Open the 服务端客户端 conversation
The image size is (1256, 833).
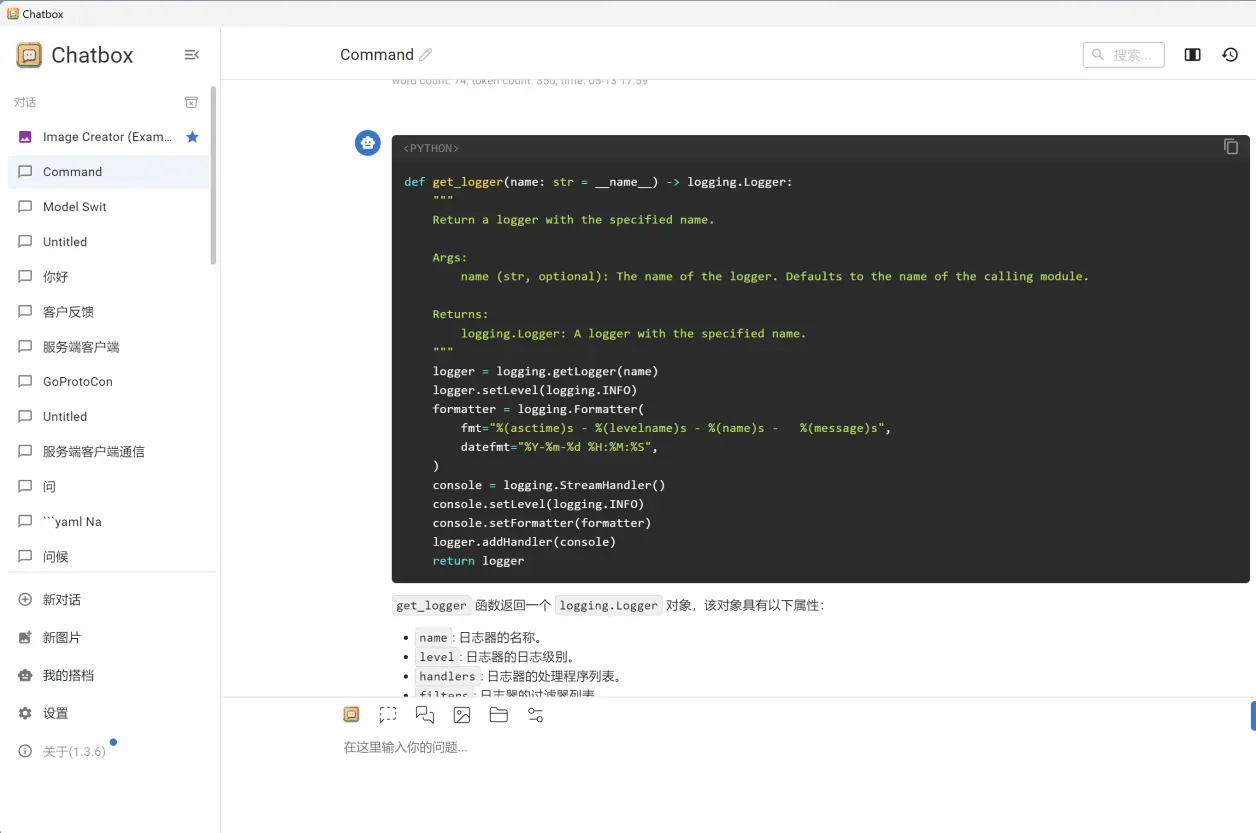pyautogui.click(x=109, y=347)
